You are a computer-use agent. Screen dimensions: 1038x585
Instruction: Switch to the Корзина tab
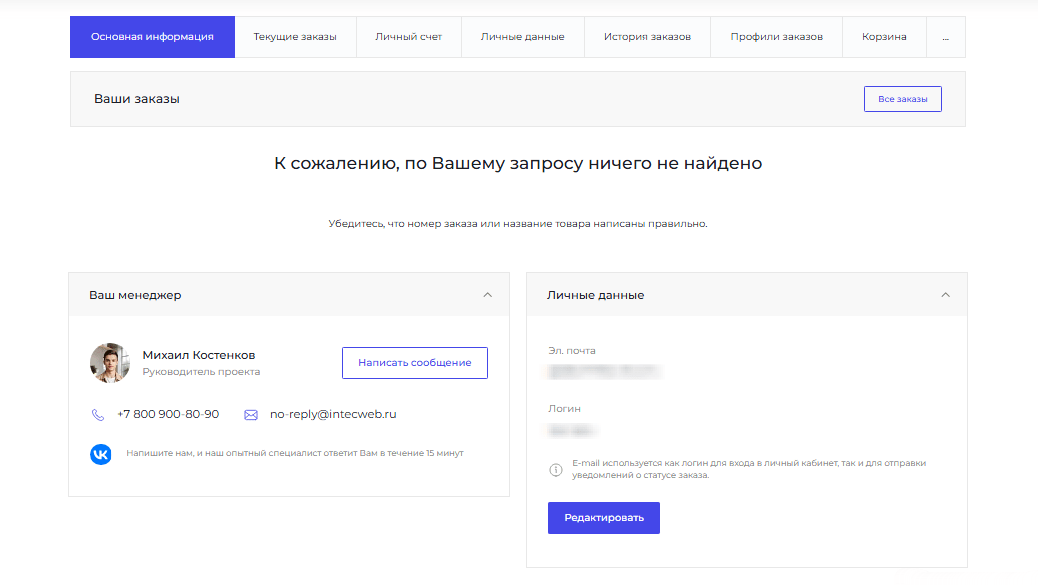click(x=884, y=37)
